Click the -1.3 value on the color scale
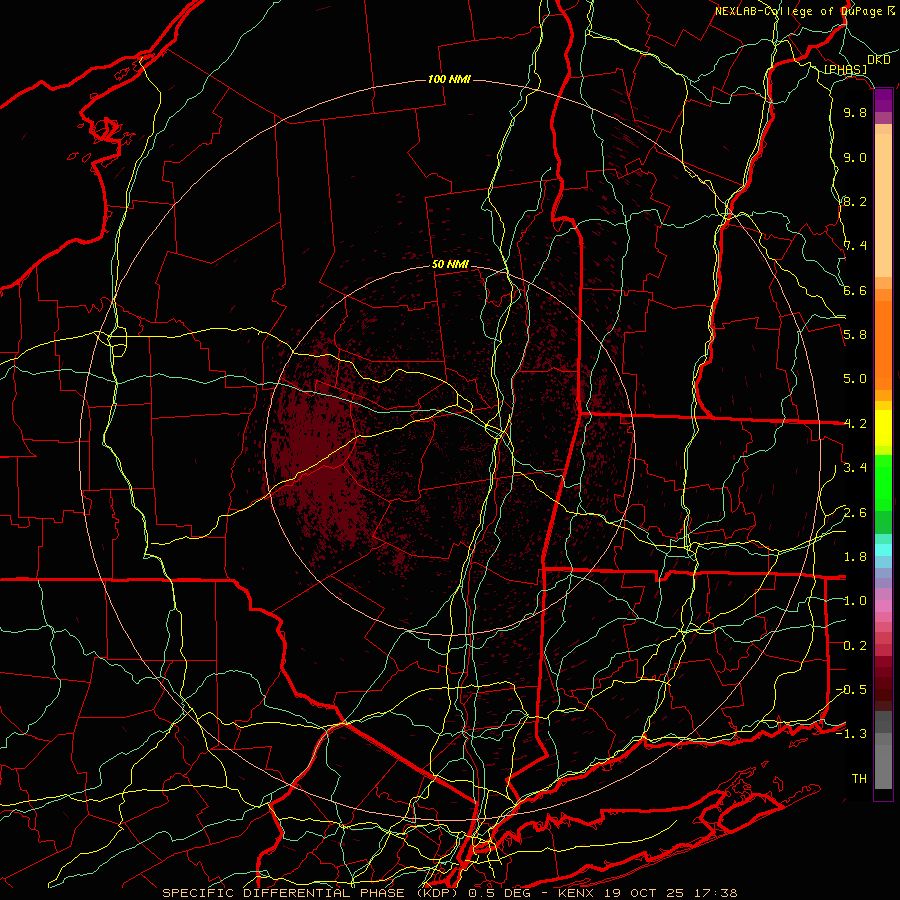Viewport: 900px width, 900px height. tap(851, 734)
